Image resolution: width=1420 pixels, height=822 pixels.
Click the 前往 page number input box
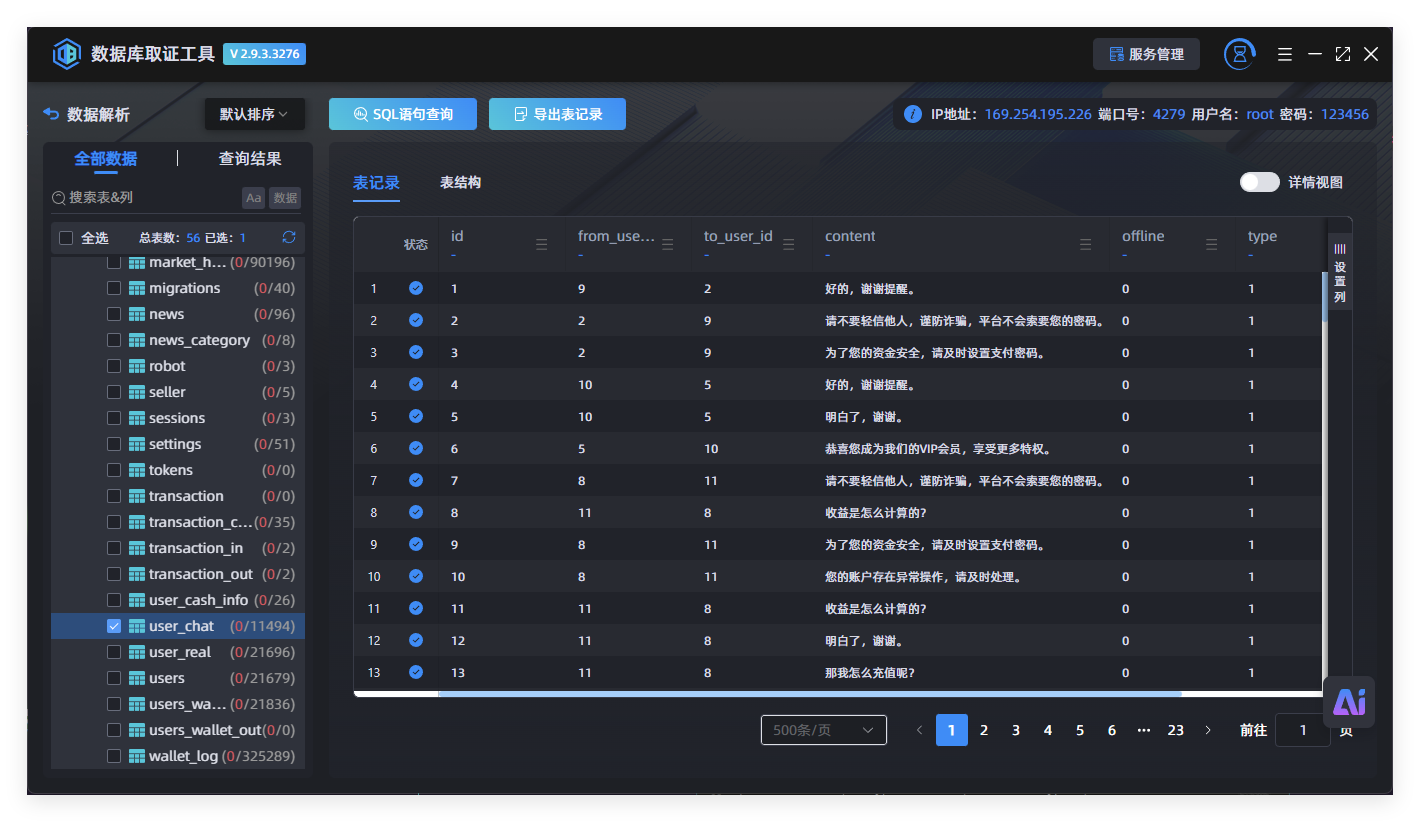pos(1303,730)
